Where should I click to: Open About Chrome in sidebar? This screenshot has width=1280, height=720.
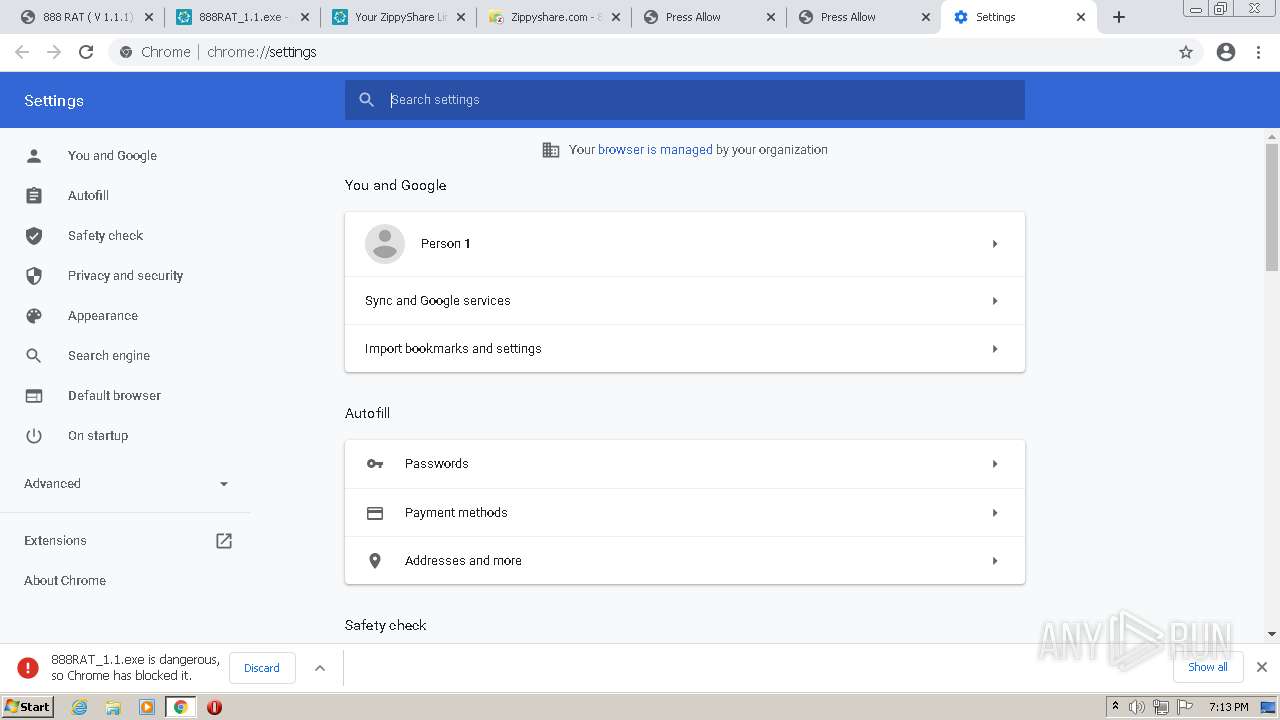click(65, 580)
